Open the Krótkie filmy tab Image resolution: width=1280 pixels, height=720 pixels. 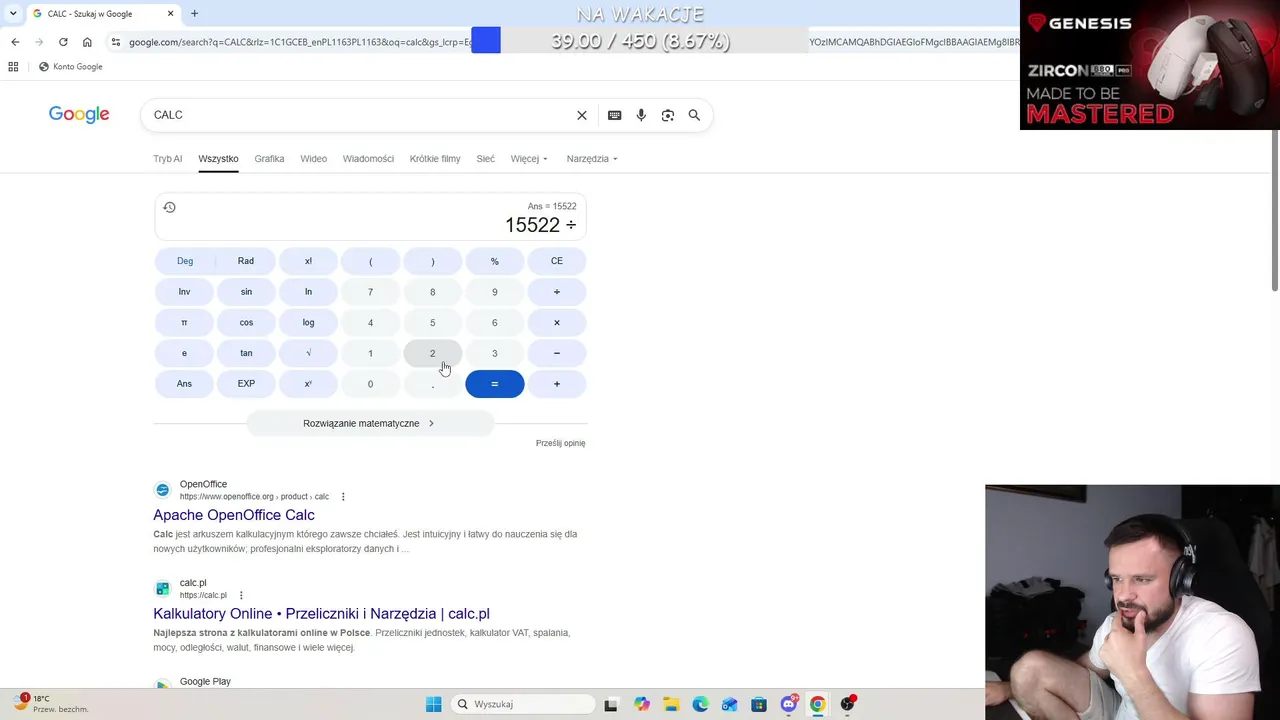click(435, 159)
